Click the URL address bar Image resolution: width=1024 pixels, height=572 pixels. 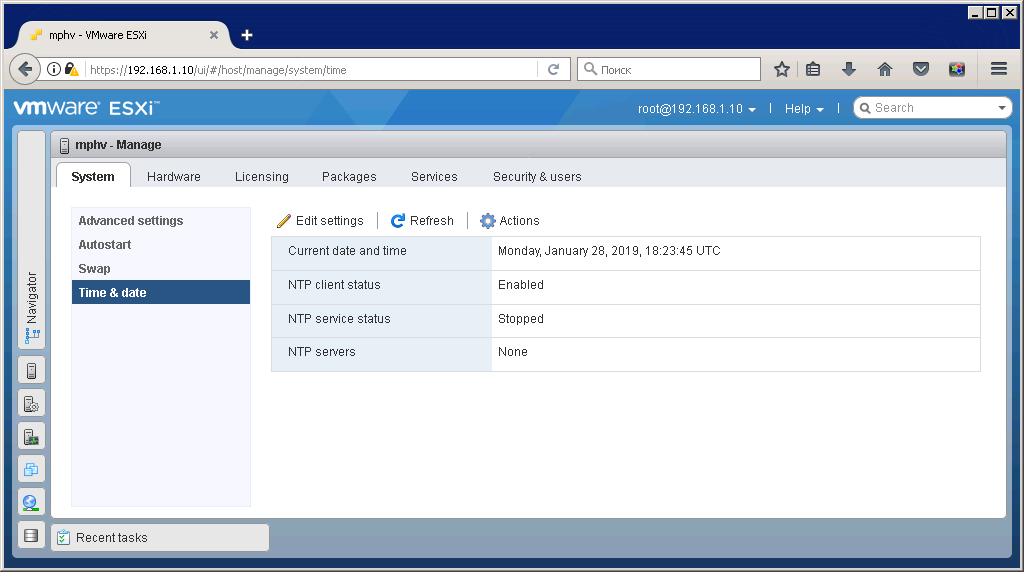(x=312, y=70)
